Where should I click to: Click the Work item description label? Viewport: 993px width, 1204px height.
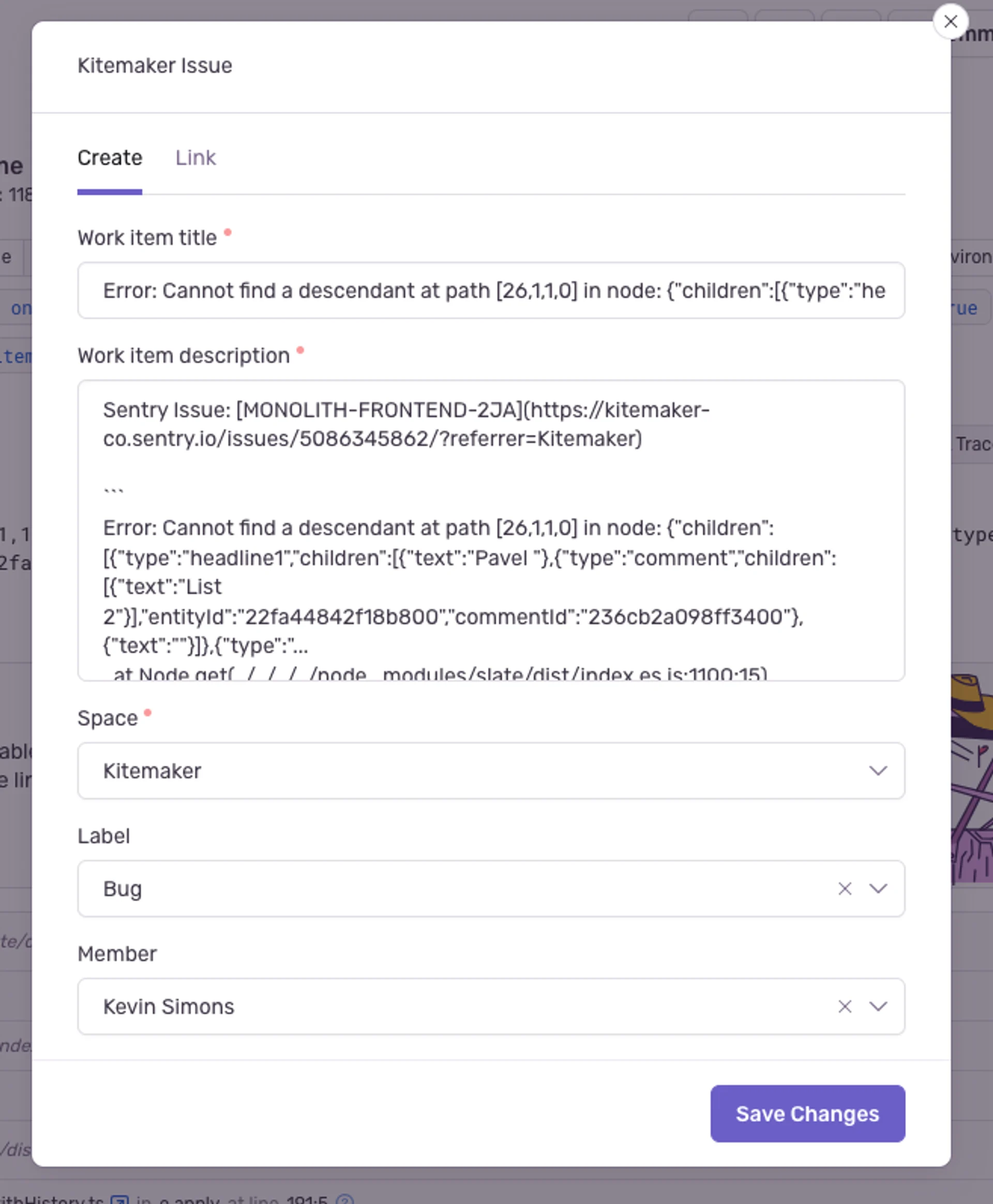[184, 356]
